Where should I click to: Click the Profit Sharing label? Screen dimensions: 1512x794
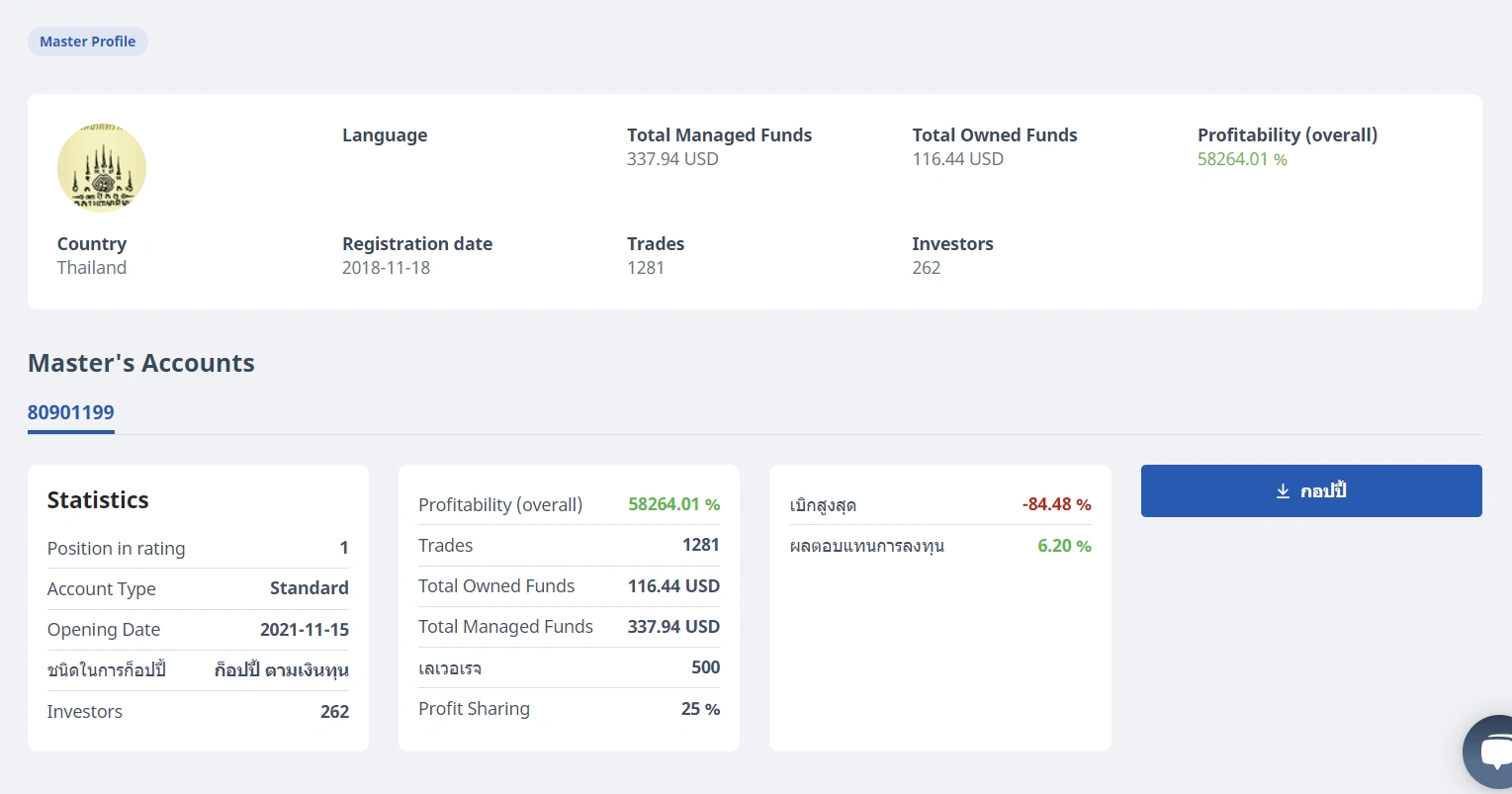[x=474, y=709]
